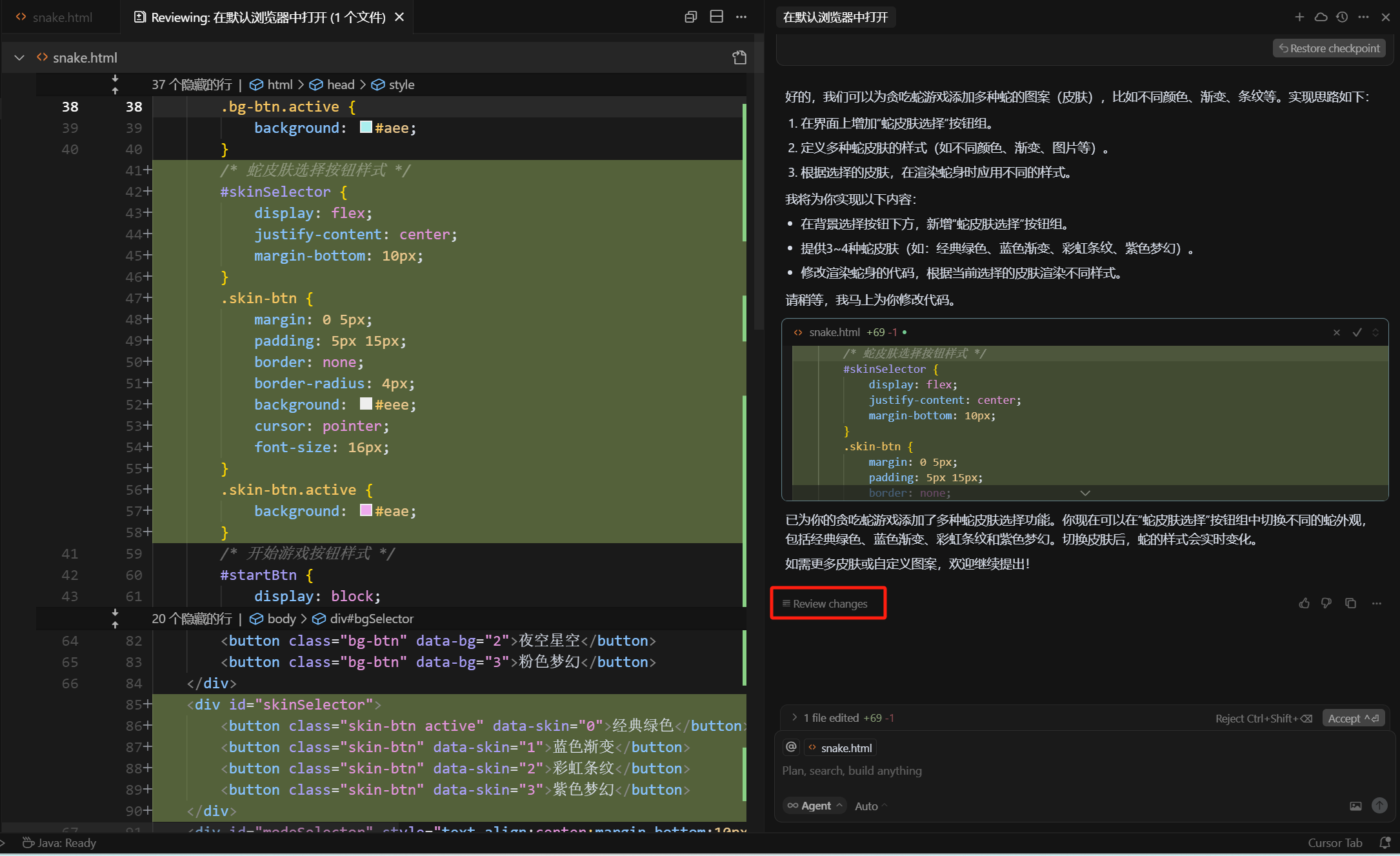Start a new chat with plus icon
This screenshot has width=1400, height=856.
[x=1299, y=17]
